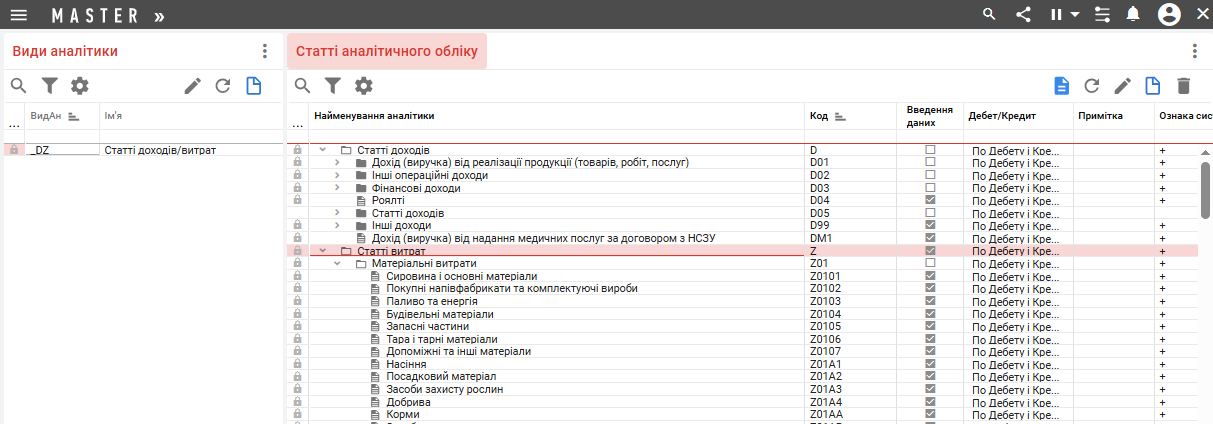Toggle Введення даних checkbox for D04 Роялті

click(930, 200)
